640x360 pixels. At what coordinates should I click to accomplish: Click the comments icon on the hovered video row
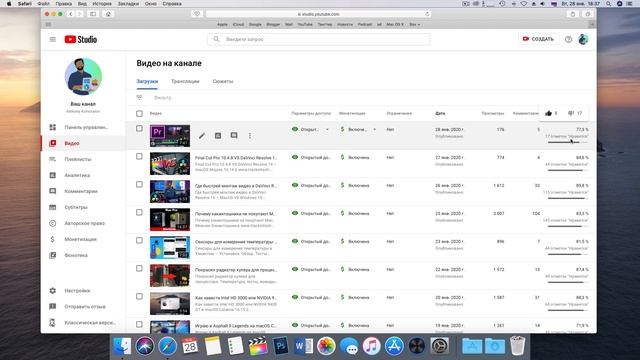[234, 136]
